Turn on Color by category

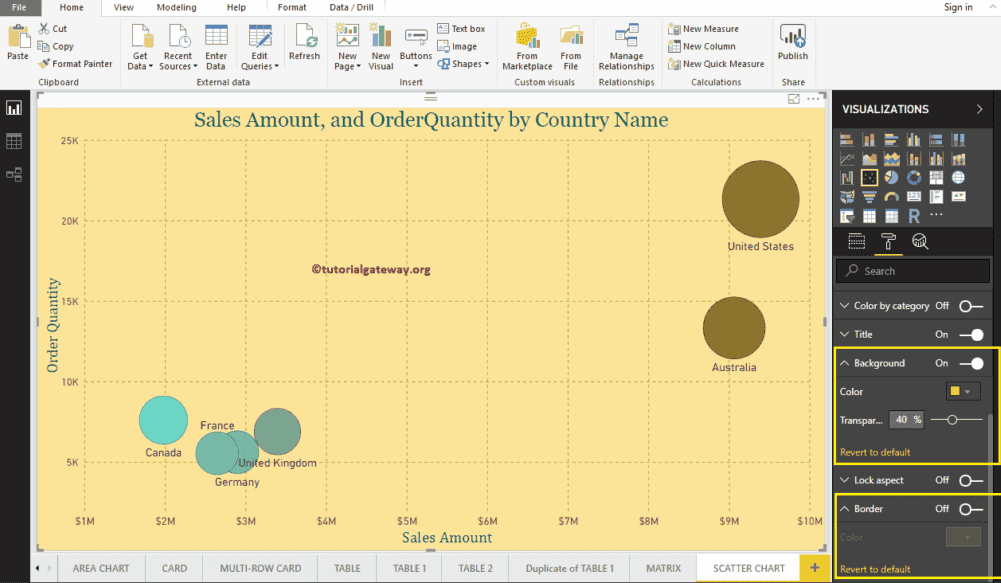[x=970, y=305]
